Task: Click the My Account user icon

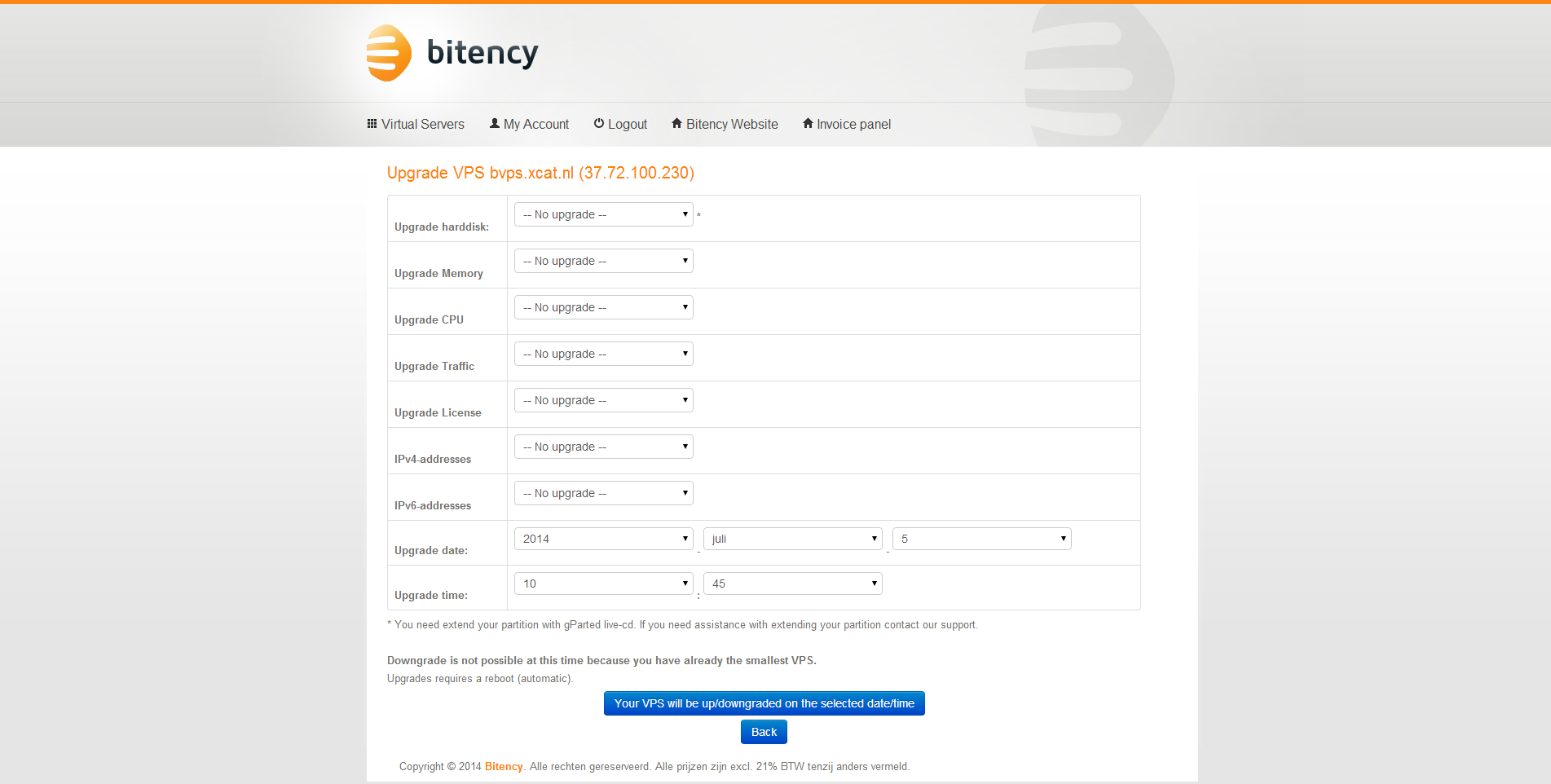Action: (494, 124)
